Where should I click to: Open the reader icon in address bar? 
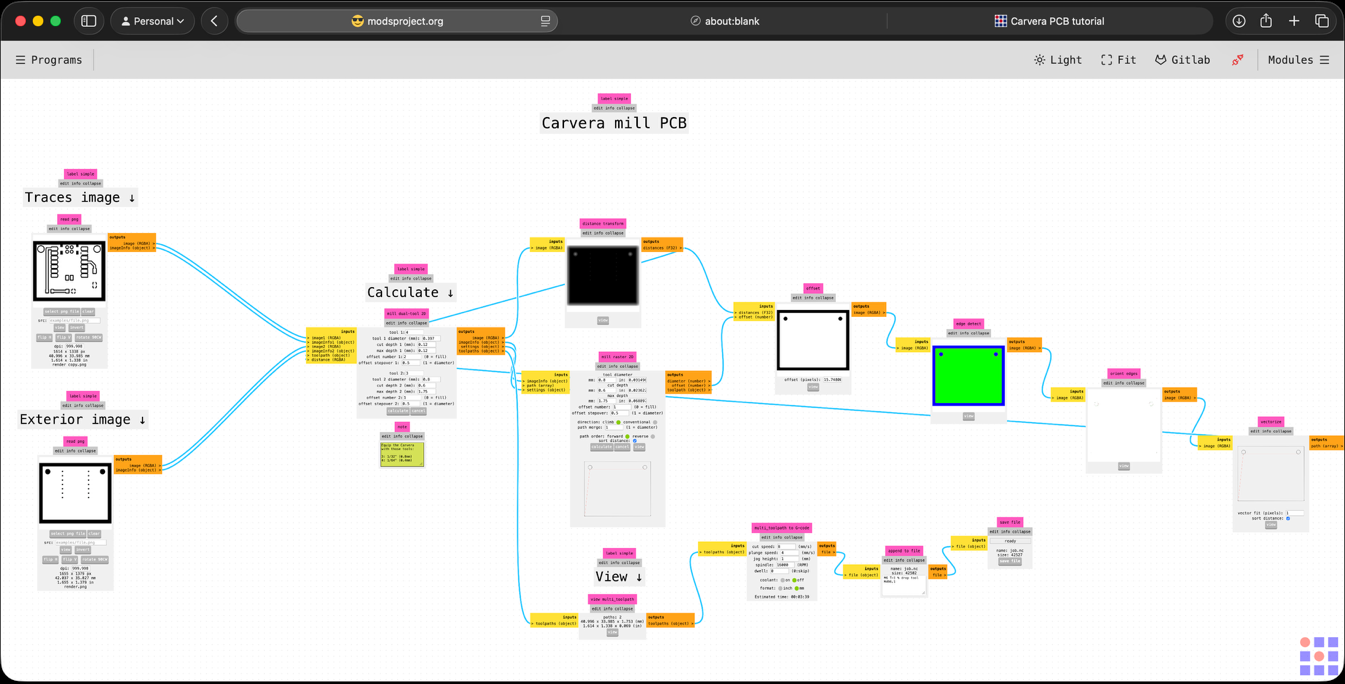[545, 21]
